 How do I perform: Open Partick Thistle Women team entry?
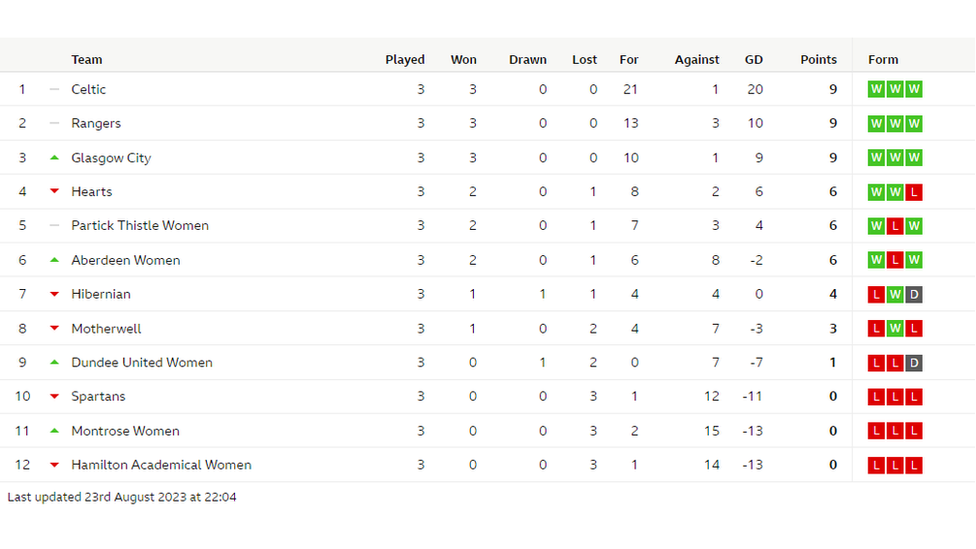[x=140, y=225]
